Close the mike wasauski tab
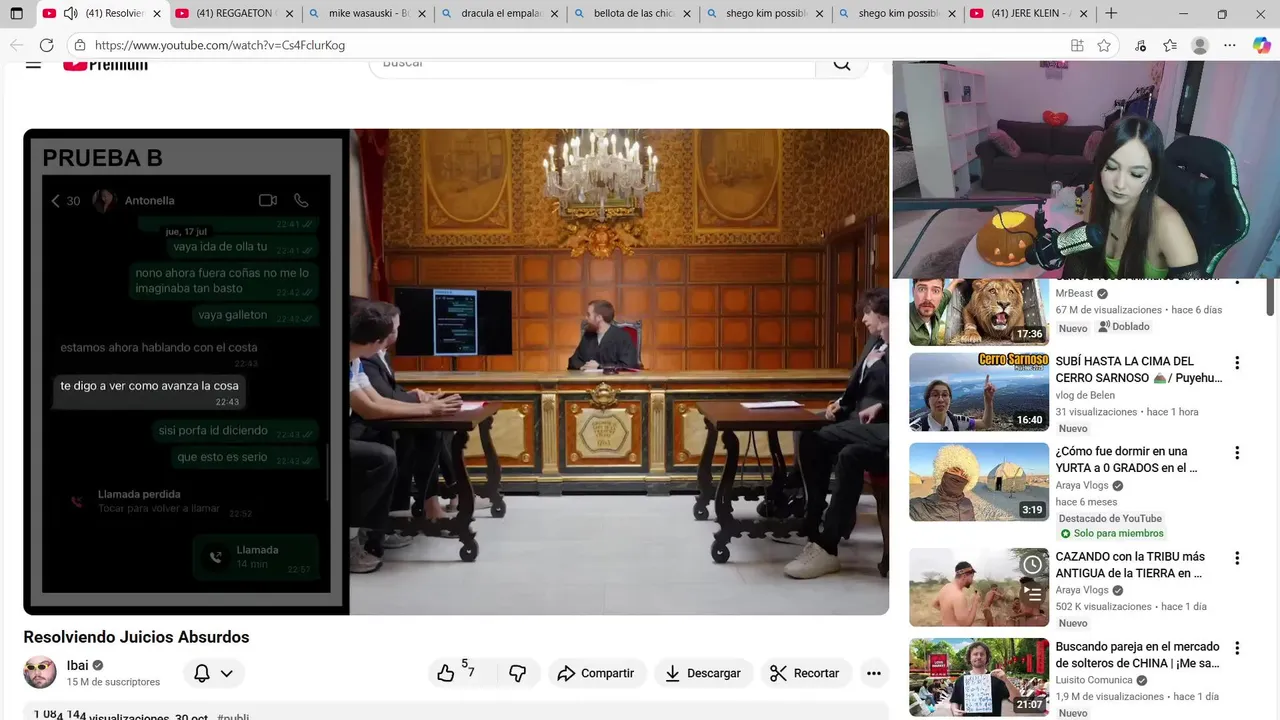Viewport: 1280px width, 720px height. (421, 14)
